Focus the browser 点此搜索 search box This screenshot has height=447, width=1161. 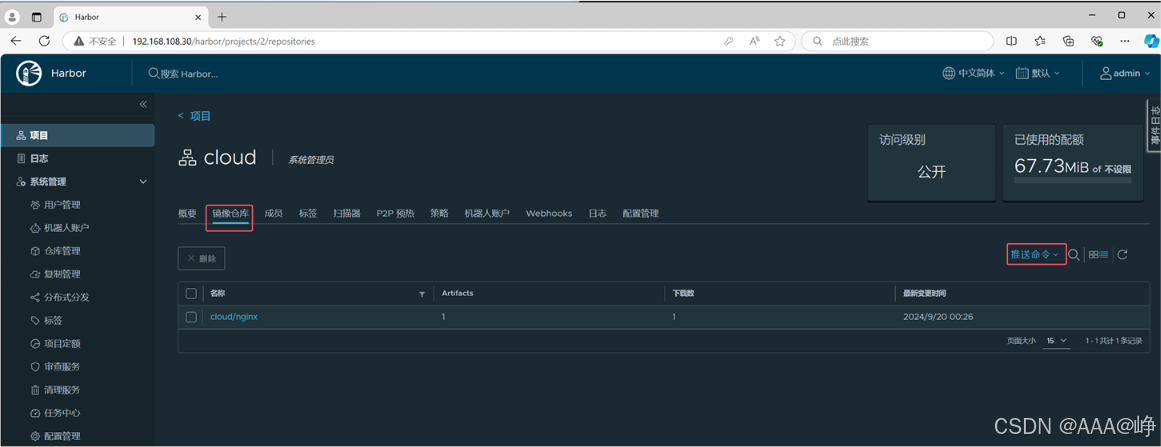(898, 41)
